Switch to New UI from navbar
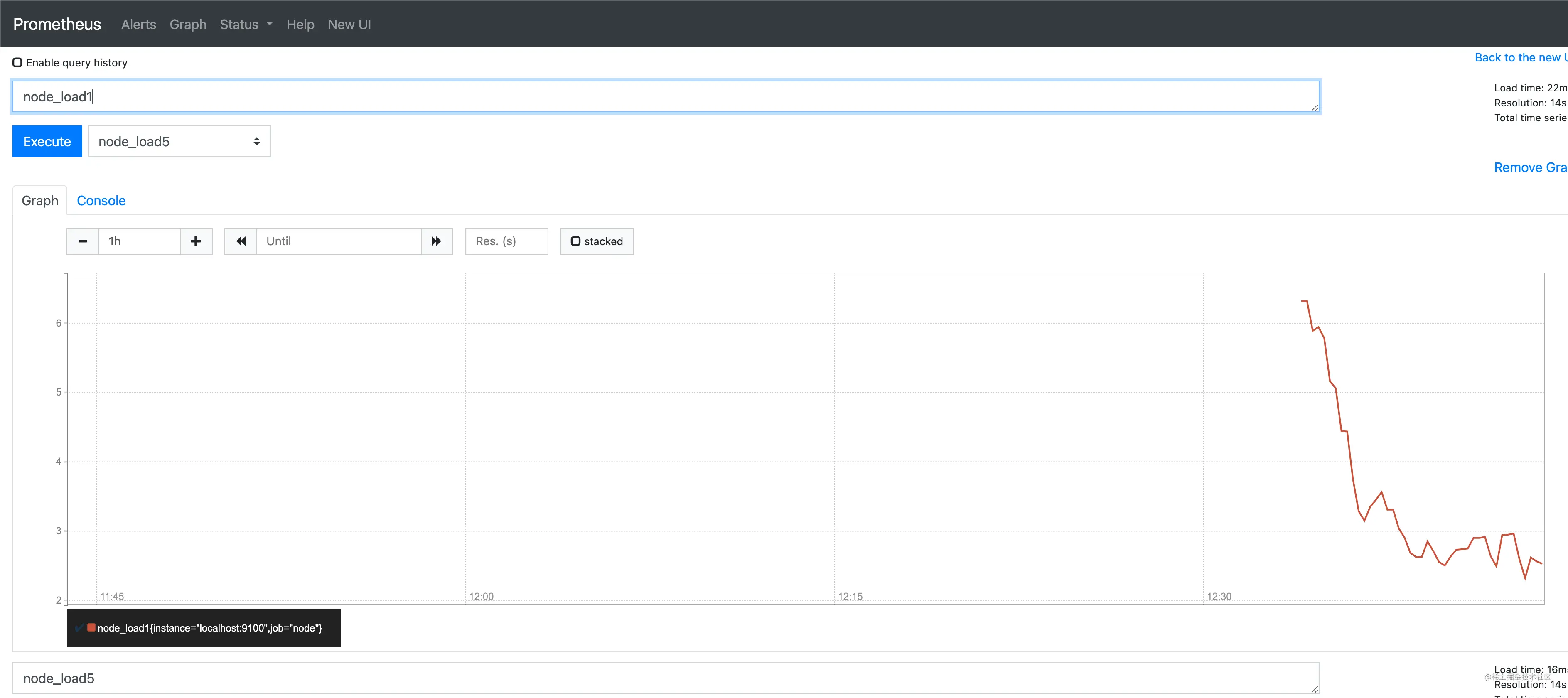Screen dimensions: 1568x698 pos(349,25)
